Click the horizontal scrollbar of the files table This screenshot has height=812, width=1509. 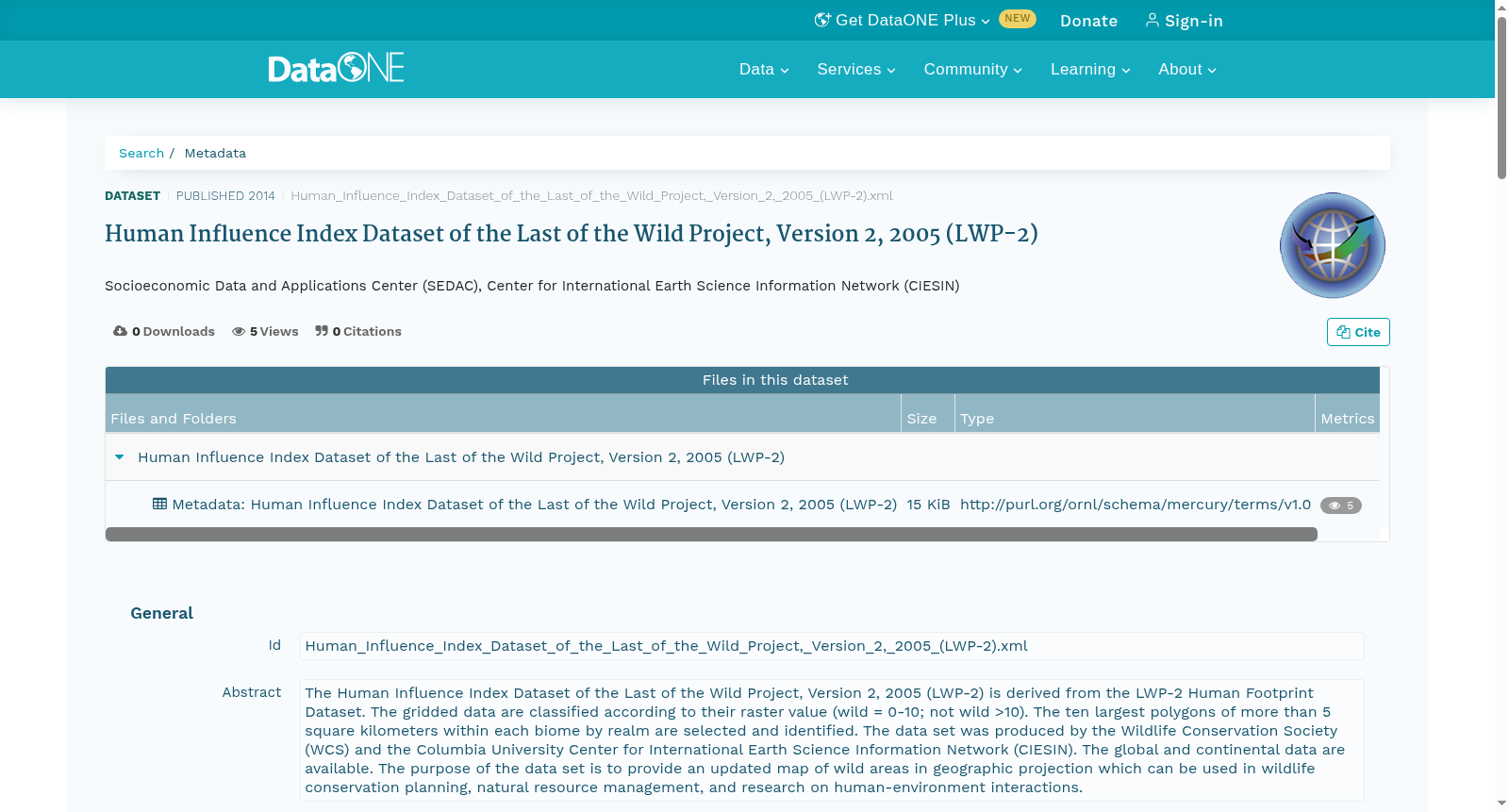coord(711,535)
